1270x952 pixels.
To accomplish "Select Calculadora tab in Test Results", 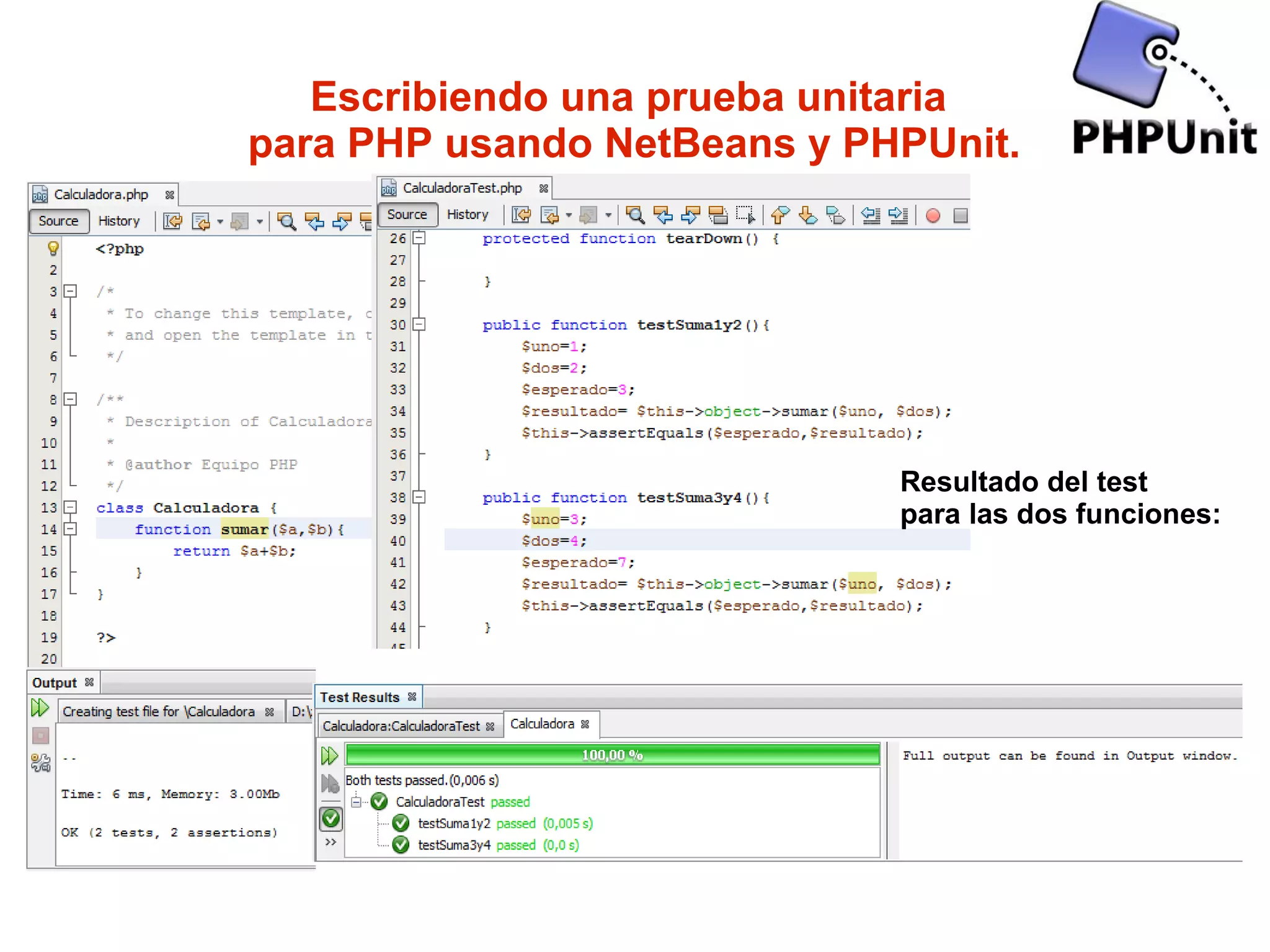I will coord(550,724).
